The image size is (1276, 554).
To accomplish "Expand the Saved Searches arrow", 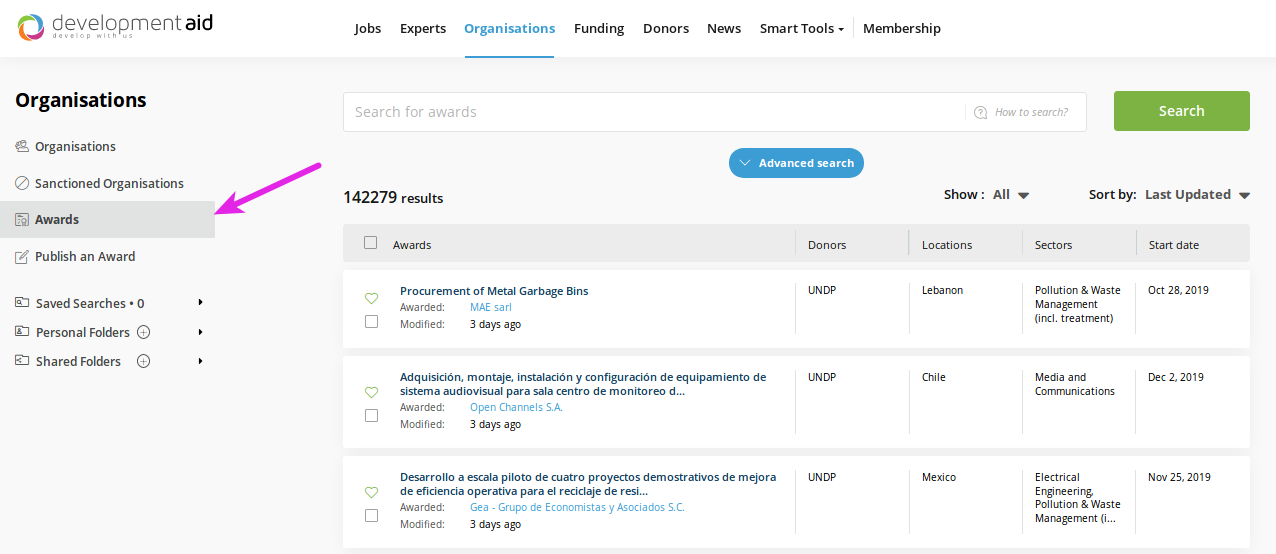I will pos(200,303).
